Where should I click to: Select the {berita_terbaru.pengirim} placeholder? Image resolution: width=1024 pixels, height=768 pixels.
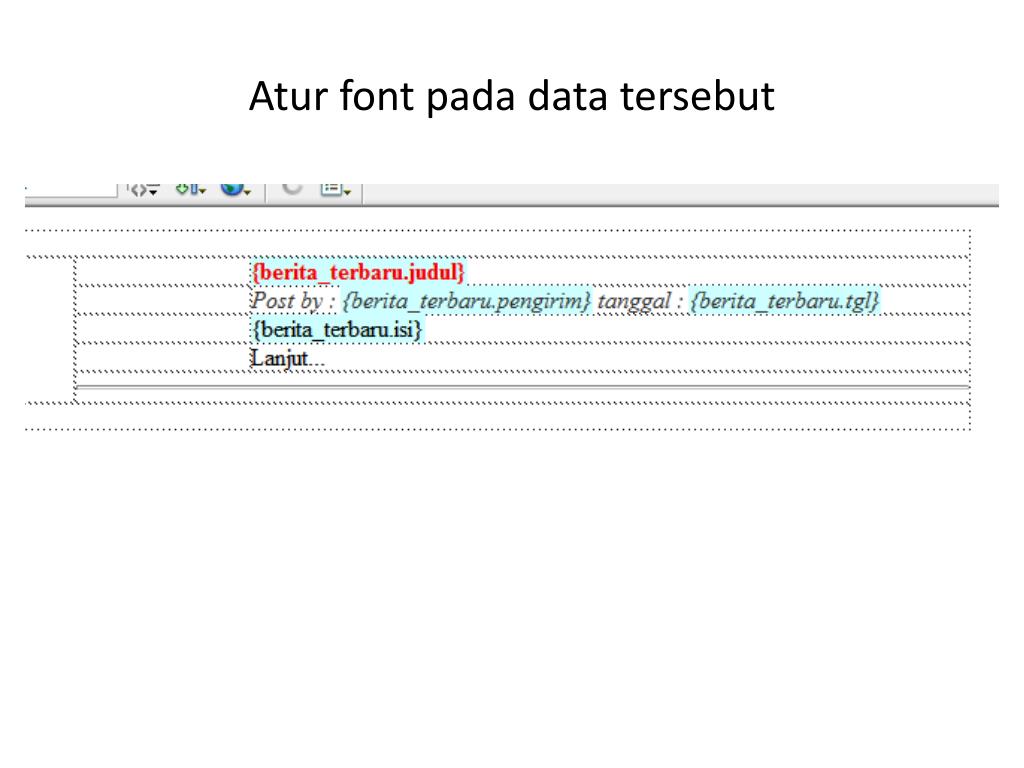click(x=467, y=301)
